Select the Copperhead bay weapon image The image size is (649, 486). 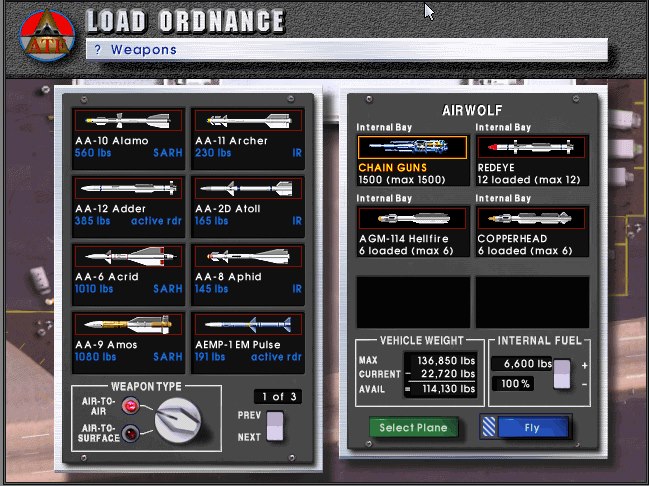click(531, 218)
